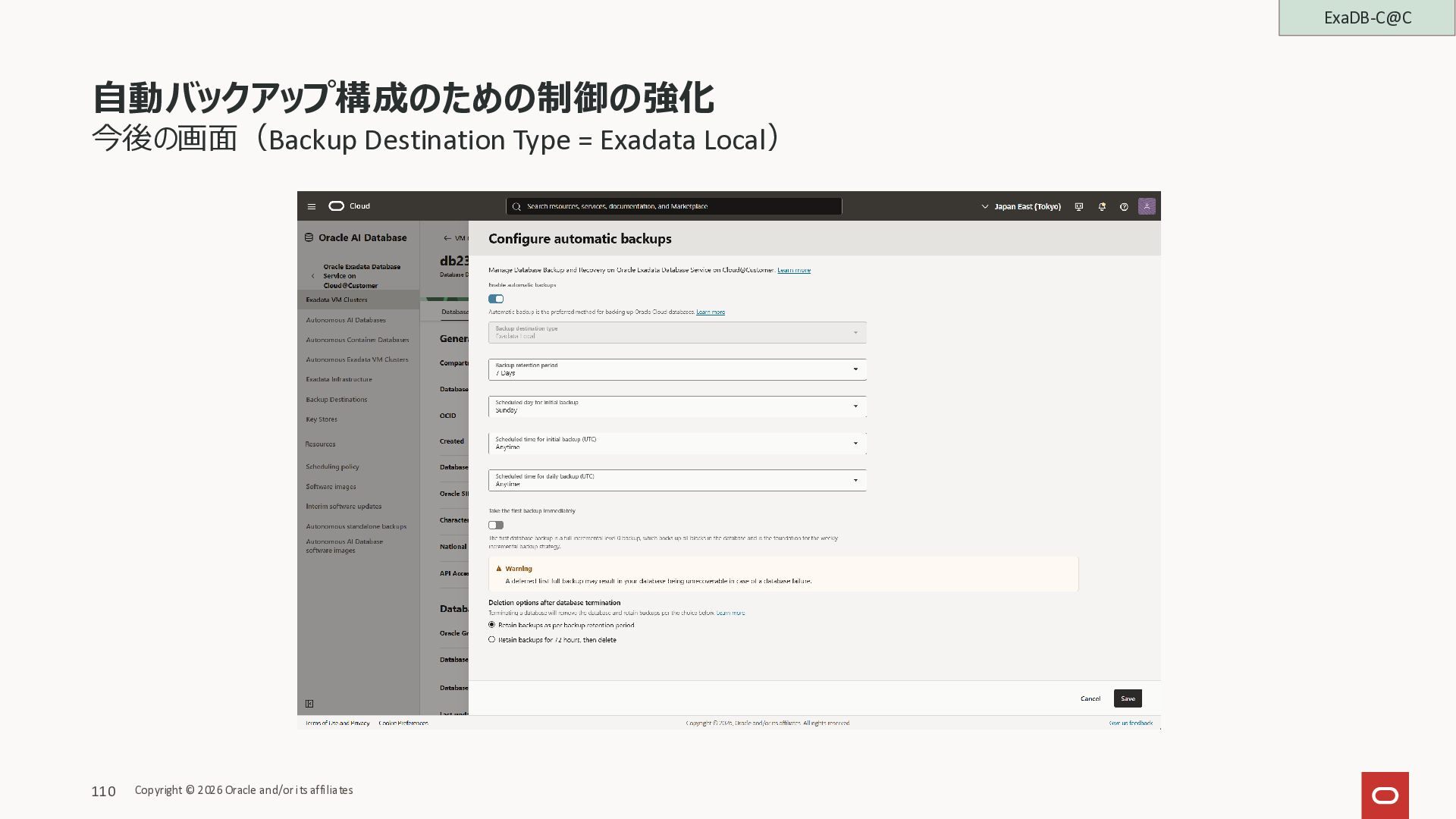Click the Cancel button
This screenshot has width=1456, height=819.
(1090, 698)
